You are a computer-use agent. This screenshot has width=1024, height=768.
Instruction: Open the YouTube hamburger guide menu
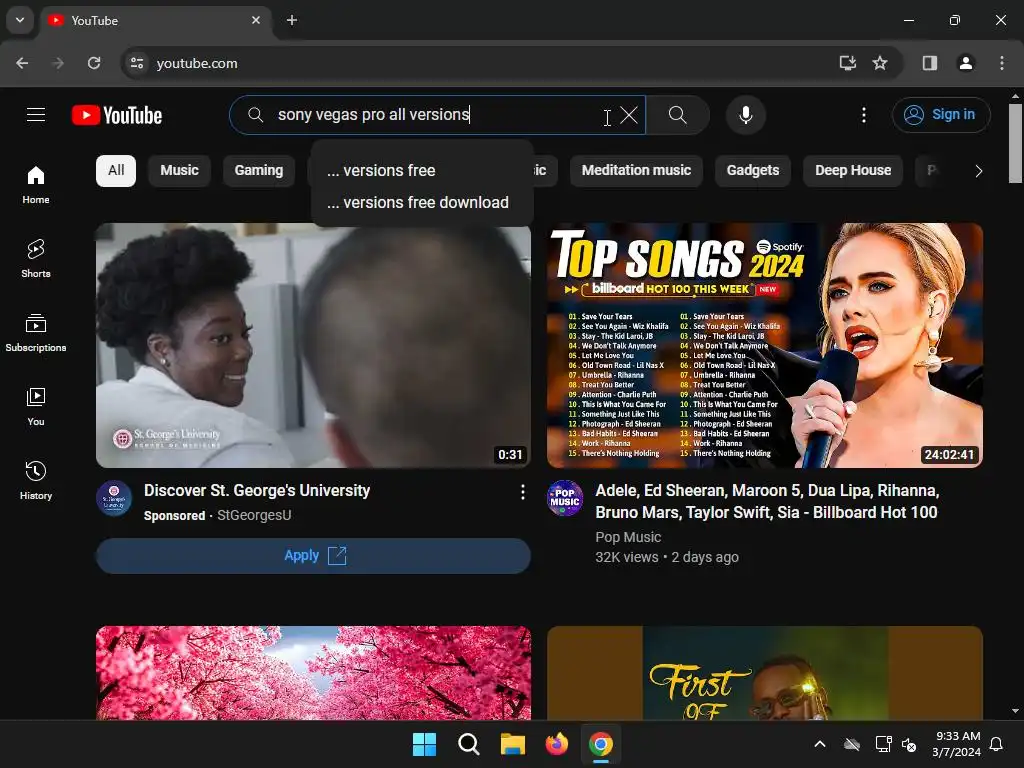click(36, 115)
